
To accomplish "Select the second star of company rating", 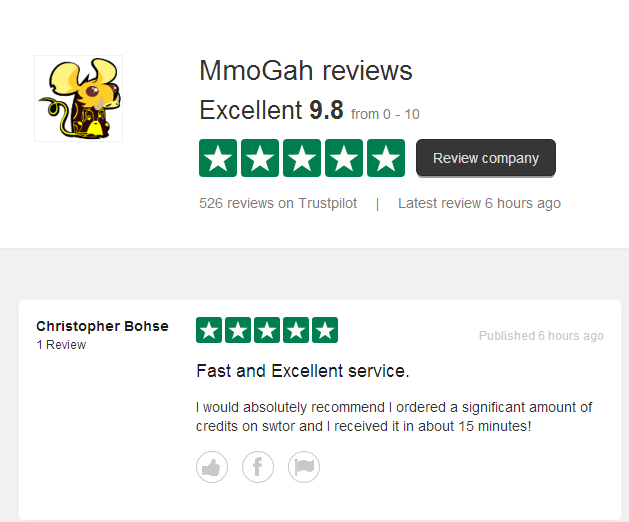I will (260, 158).
